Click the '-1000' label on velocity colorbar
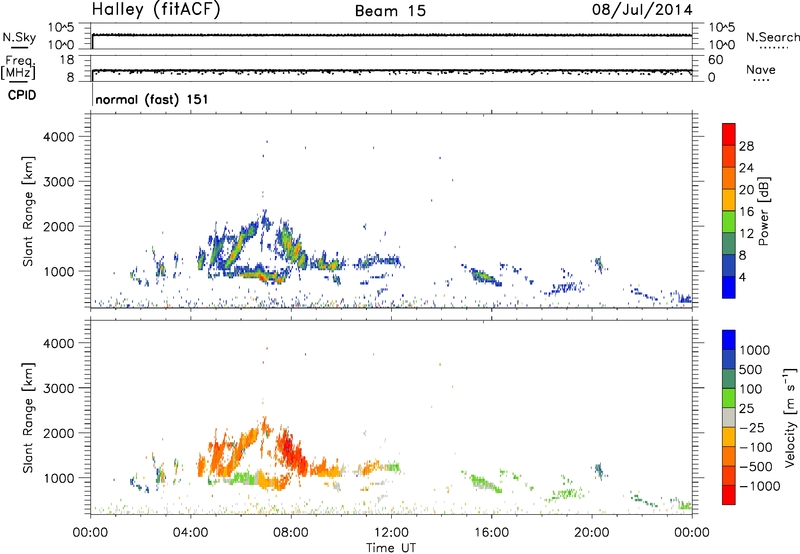Viewport: 800px width, 554px height. click(x=760, y=486)
